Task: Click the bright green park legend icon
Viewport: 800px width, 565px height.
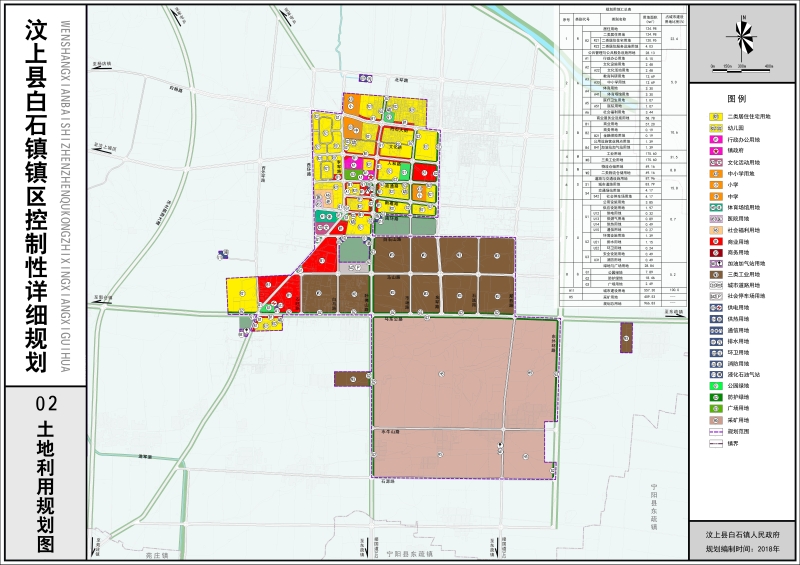Action: tap(715, 386)
